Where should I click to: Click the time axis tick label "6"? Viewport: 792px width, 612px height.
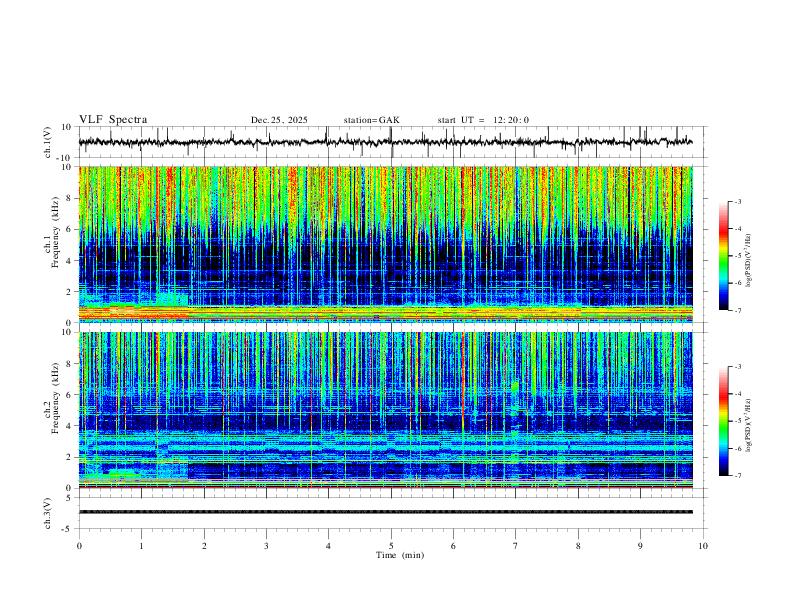click(453, 546)
